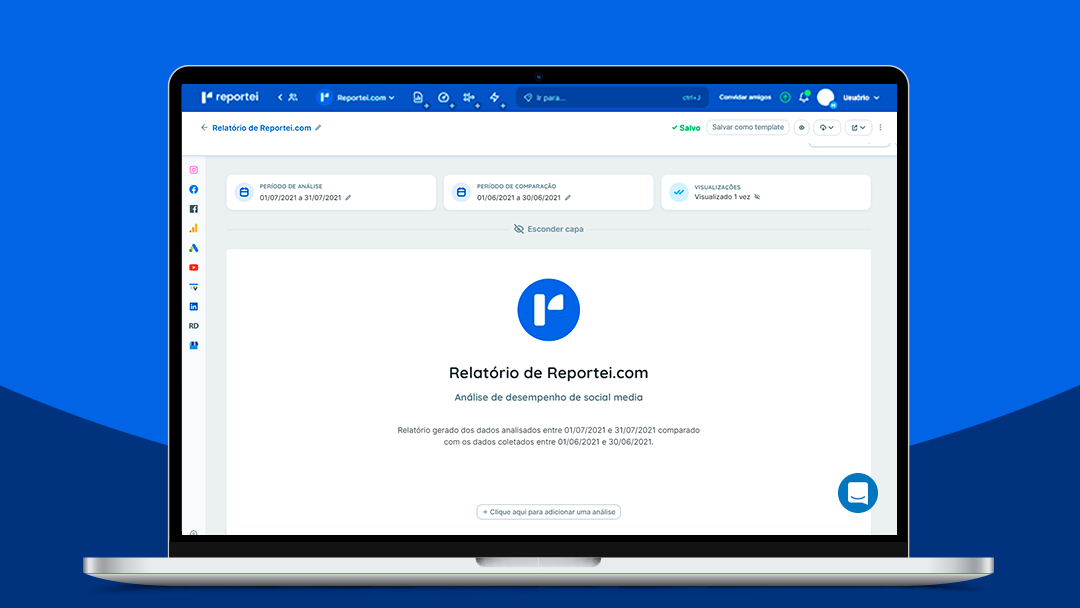Open the share export dropdown

pos(858,127)
